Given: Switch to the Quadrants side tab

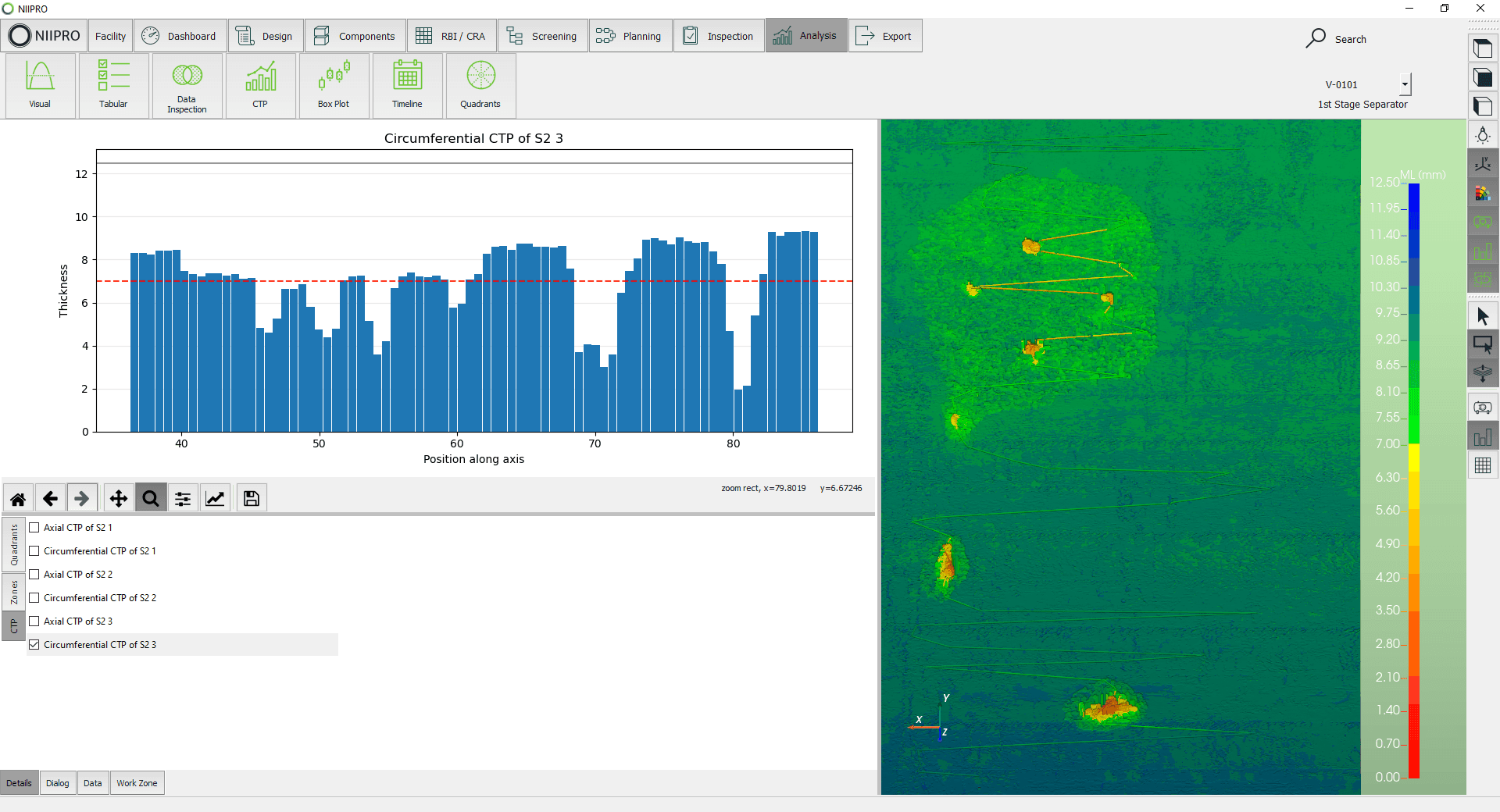Looking at the screenshot, I should (x=14, y=545).
